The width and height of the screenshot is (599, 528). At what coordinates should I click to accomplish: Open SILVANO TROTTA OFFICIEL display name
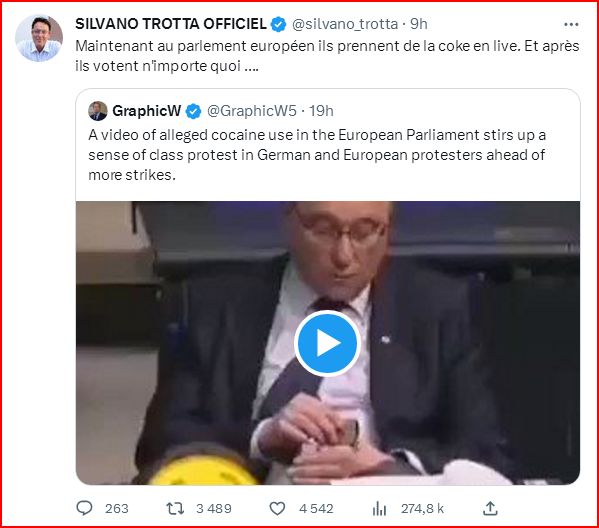(171, 24)
